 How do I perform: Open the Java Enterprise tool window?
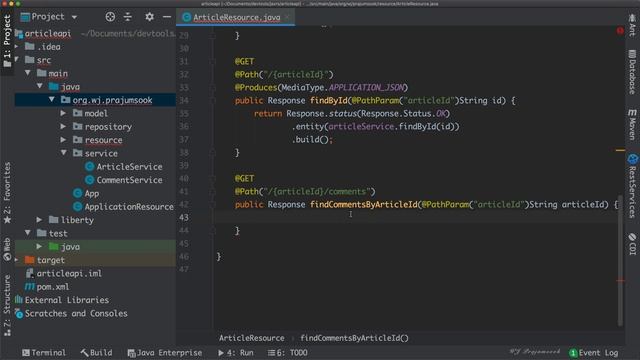[165, 353]
